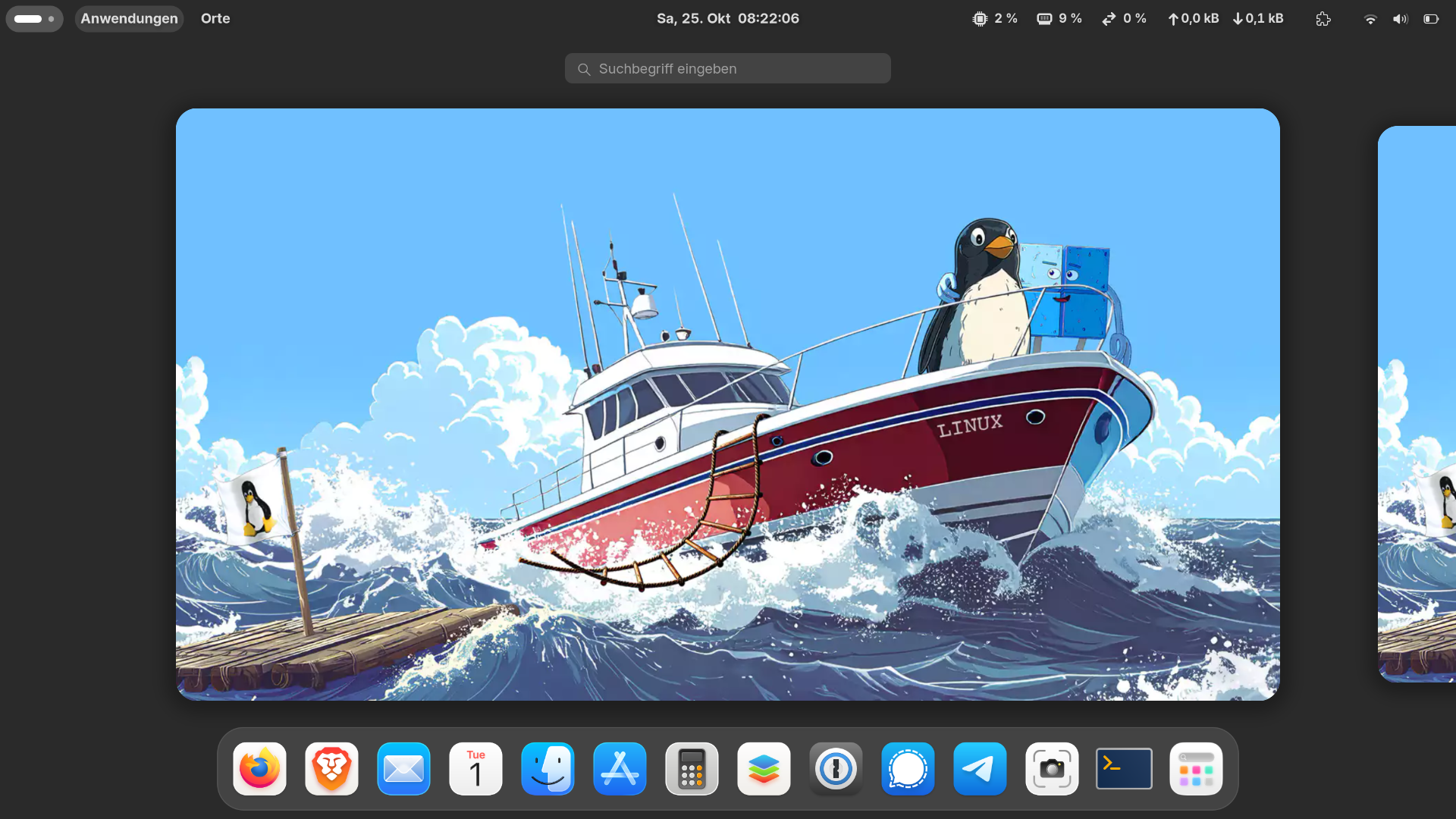The height and width of the screenshot is (819, 1456).
Task: Toggle the workspace indicator pill
Action: [x=34, y=18]
